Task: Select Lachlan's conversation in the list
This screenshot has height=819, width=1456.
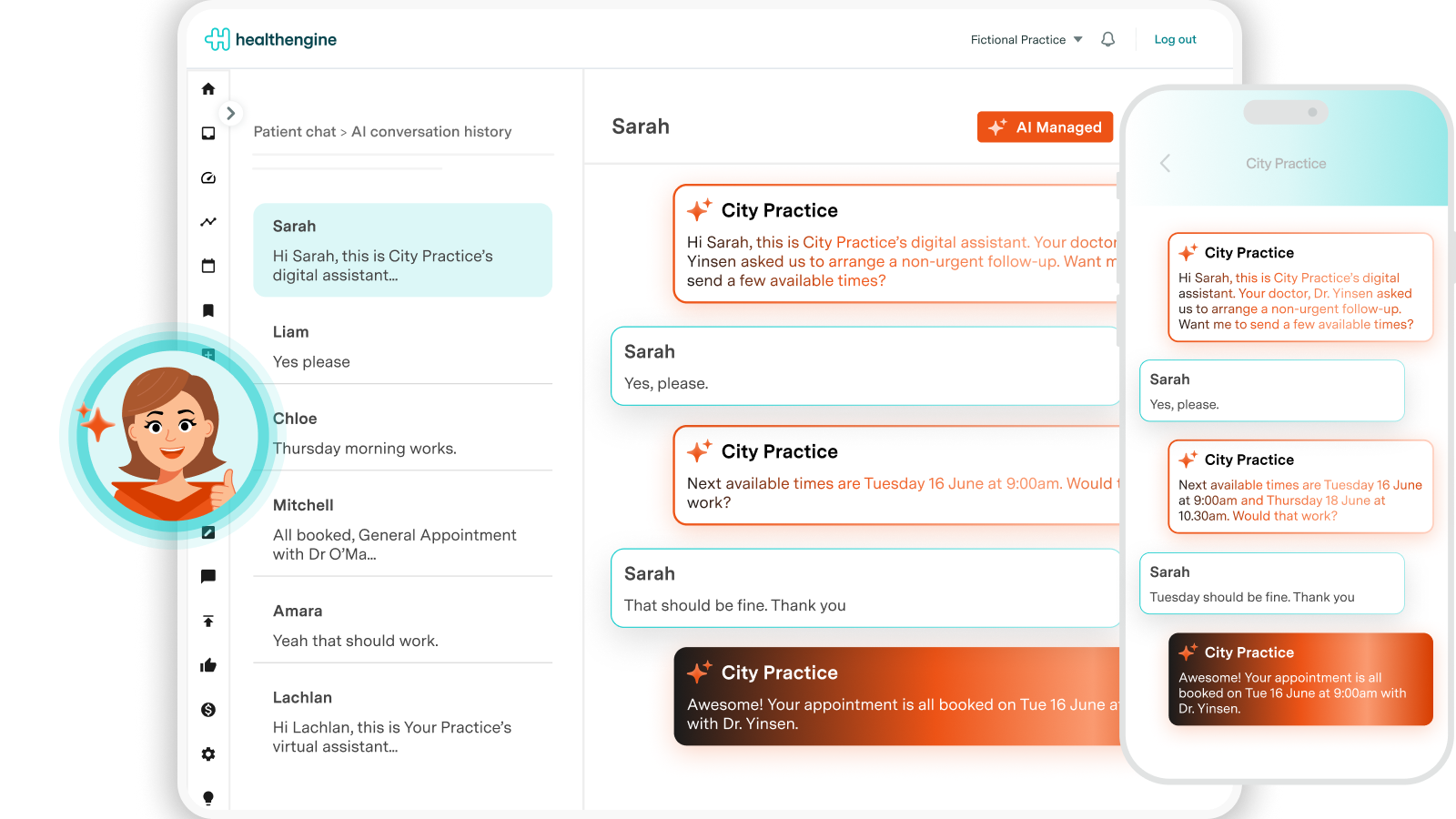Action: (403, 722)
